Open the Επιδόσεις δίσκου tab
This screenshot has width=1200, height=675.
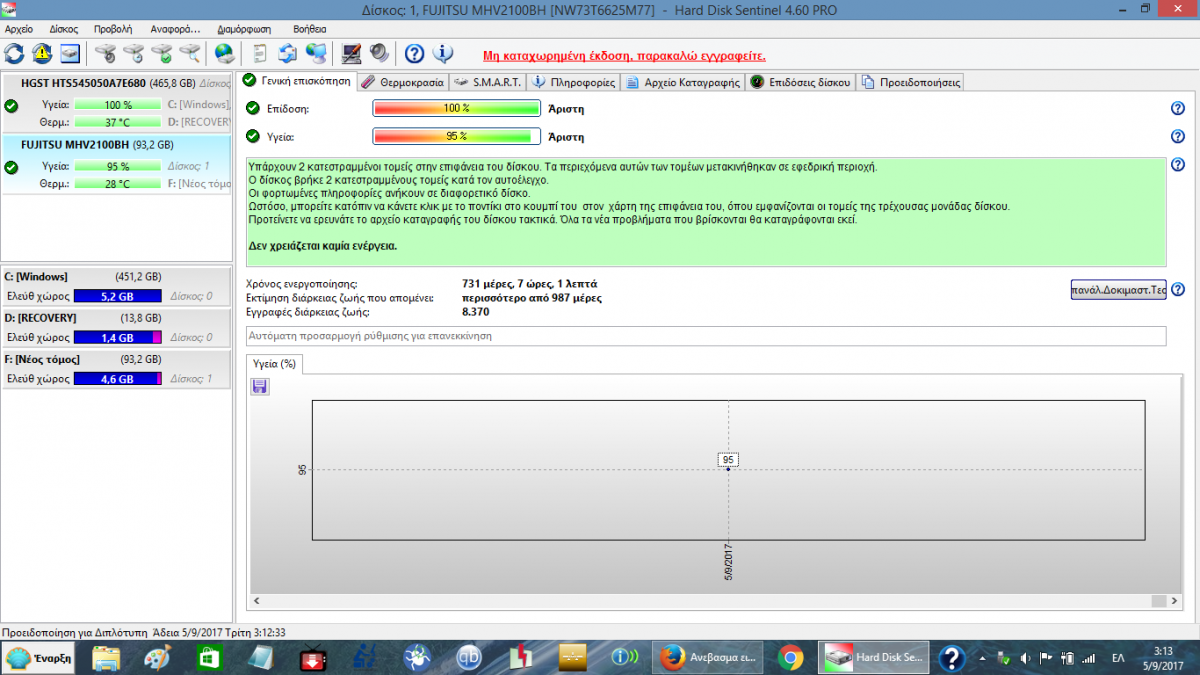coord(801,82)
